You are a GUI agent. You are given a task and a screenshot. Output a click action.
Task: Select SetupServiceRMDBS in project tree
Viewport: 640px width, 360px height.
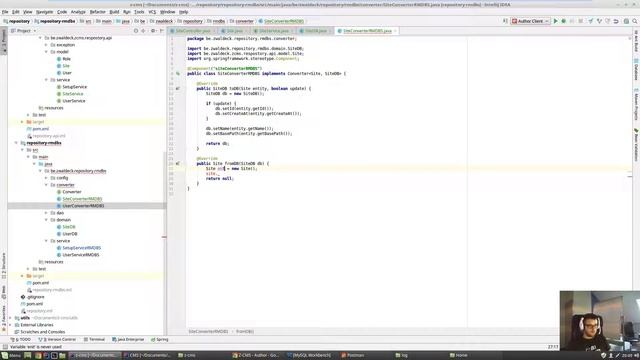(81, 248)
